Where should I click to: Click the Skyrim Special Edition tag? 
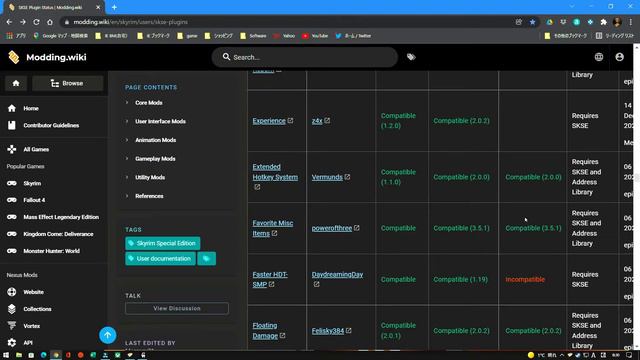coord(162,243)
